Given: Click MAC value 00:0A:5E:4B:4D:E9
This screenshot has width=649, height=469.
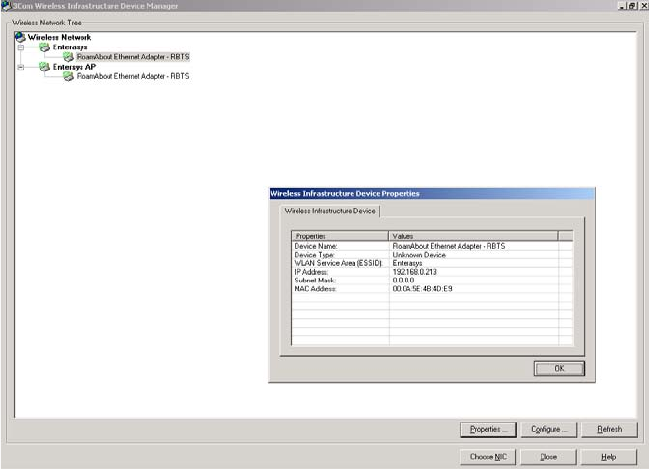Looking at the screenshot, I should pos(422,289).
